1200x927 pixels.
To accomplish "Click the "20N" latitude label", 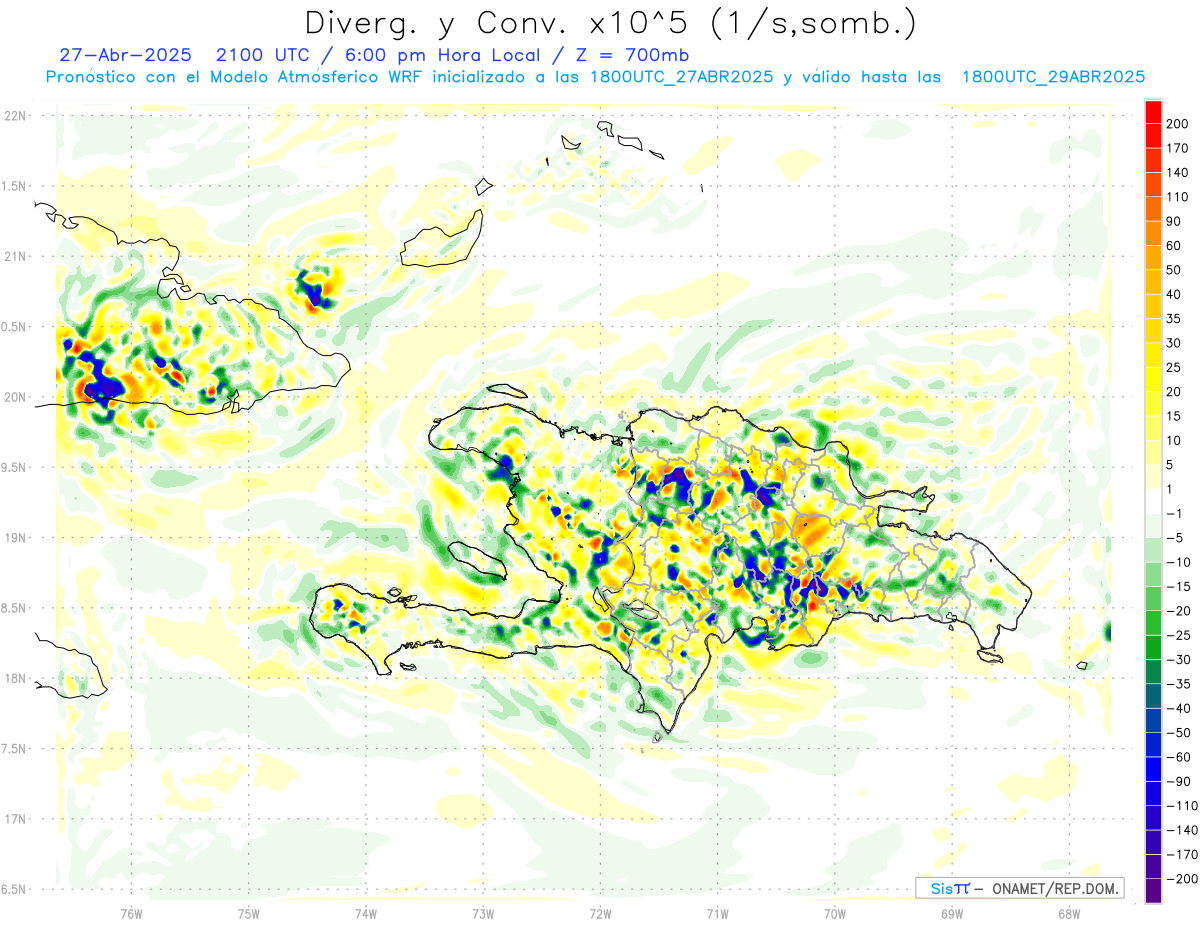I will 15,397.
